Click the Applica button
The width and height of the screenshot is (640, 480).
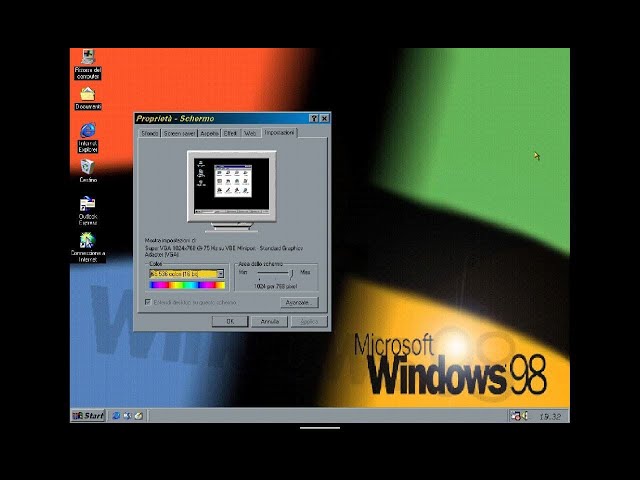pos(309,322)
